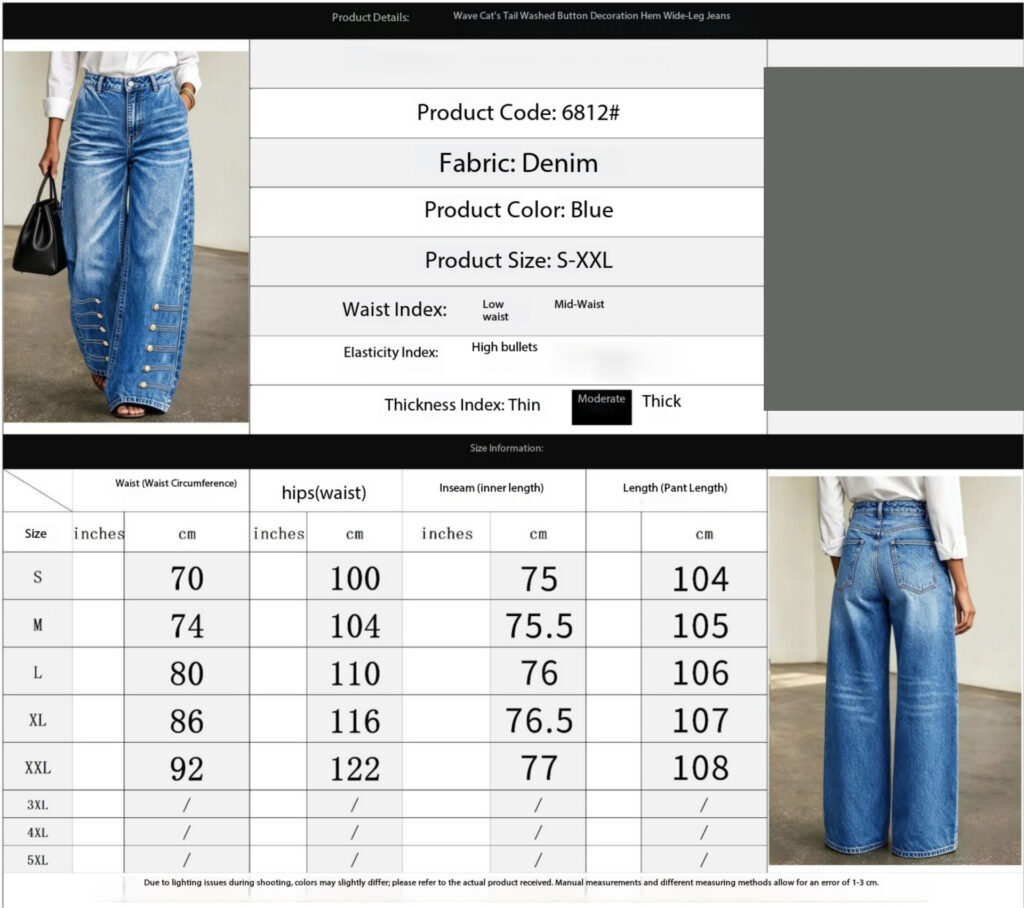Select inseam value 75 for size S

point(539,579)
